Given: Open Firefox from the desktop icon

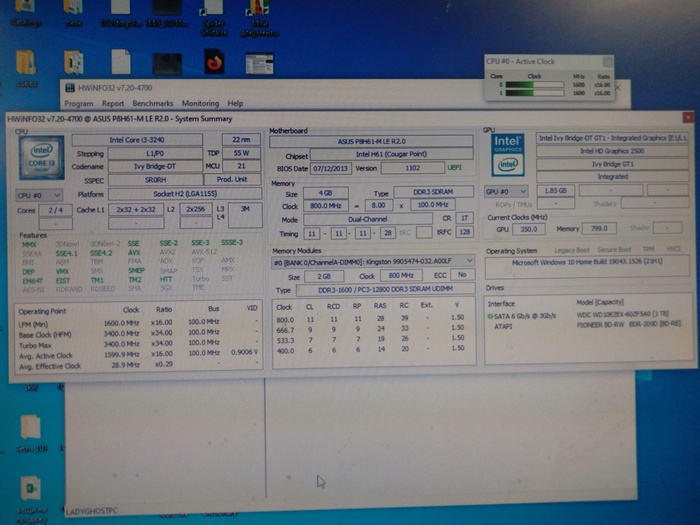Looking at the screenshot, I should (x=214, y=62).
